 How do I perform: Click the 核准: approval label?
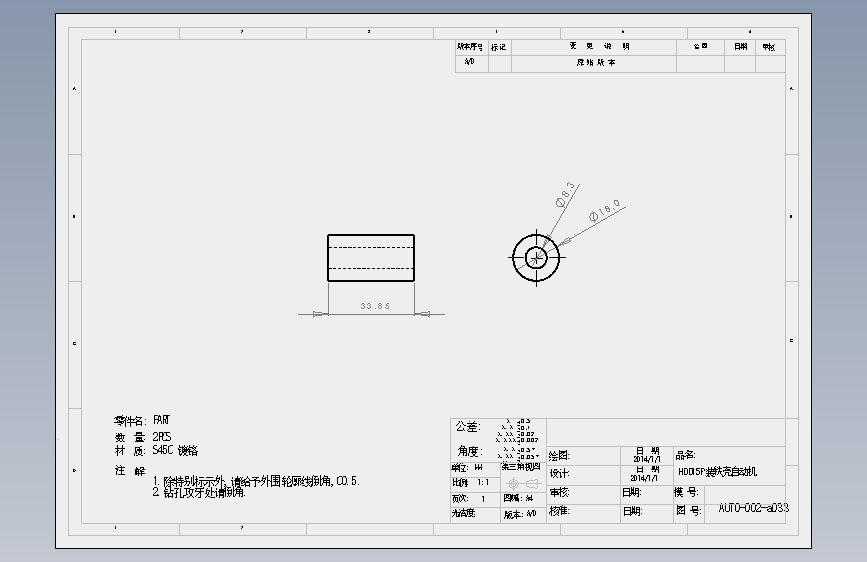click(x=559, y=511)
